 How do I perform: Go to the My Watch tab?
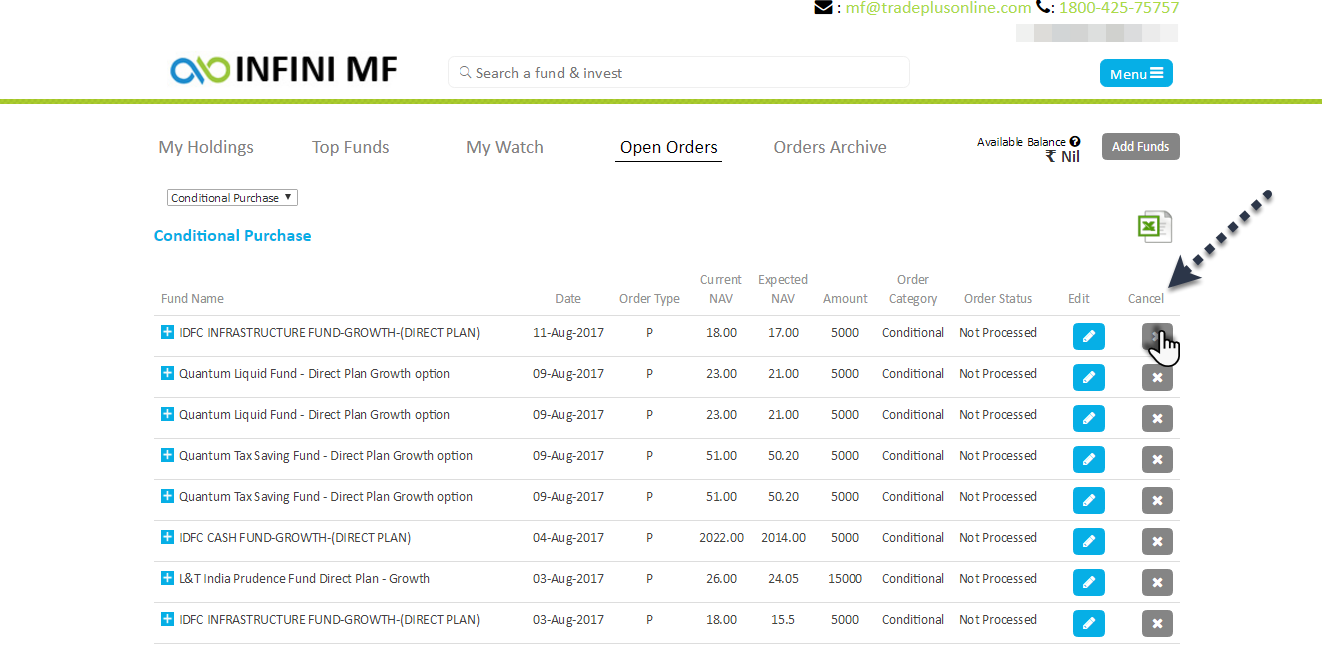click(x=505, y=147)
